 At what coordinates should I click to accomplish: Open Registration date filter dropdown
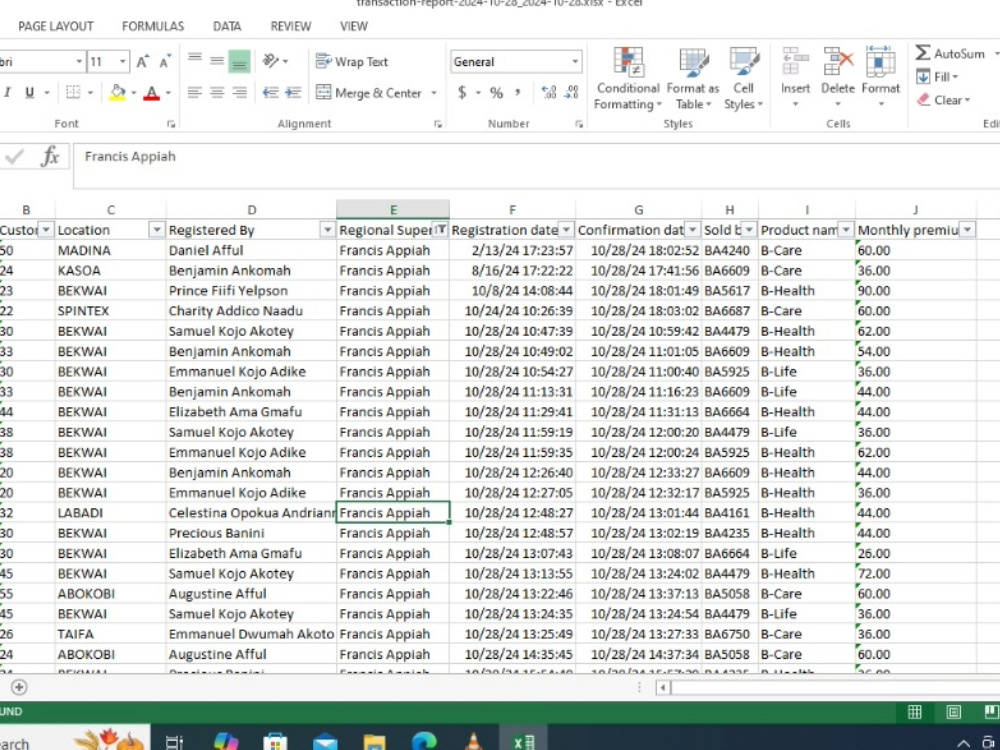click(566, 230)
